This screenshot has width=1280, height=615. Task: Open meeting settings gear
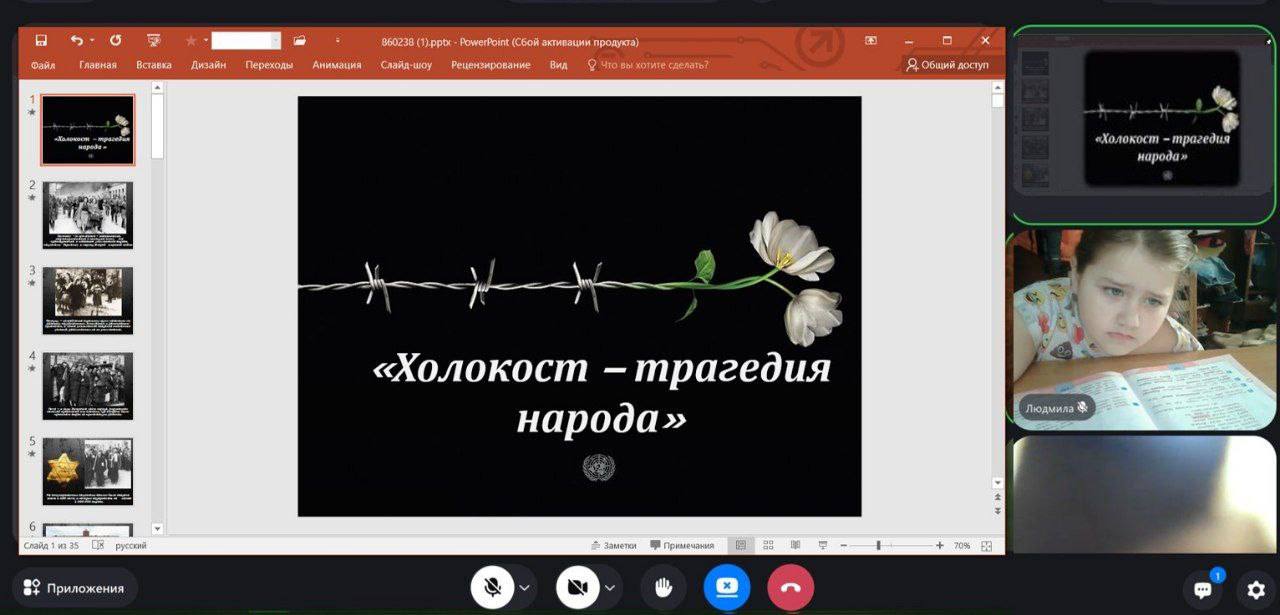click(x=1256, y=589)
